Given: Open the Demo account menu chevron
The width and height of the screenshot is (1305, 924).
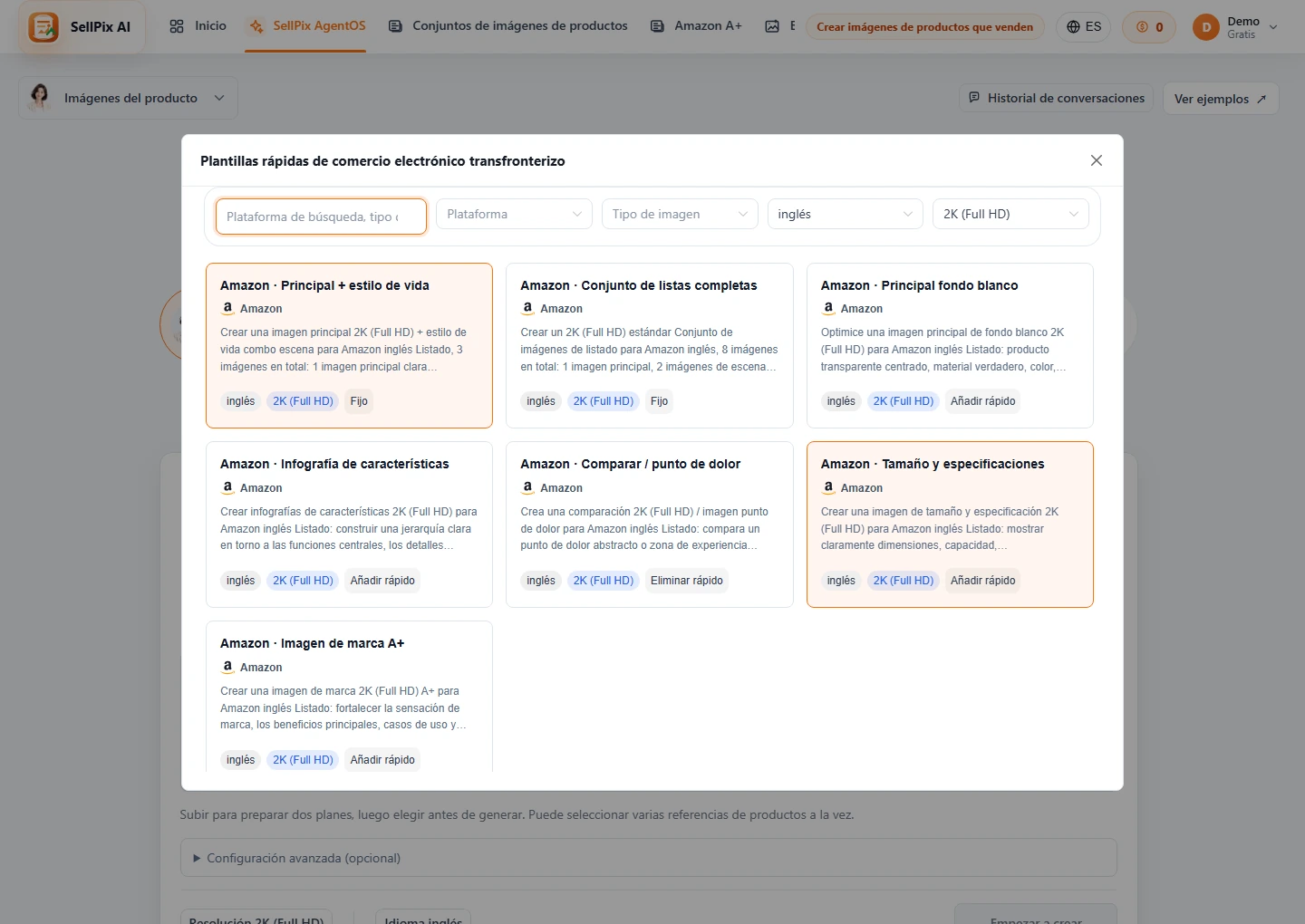Looking at the screenshot, I should pos(1273,27).
